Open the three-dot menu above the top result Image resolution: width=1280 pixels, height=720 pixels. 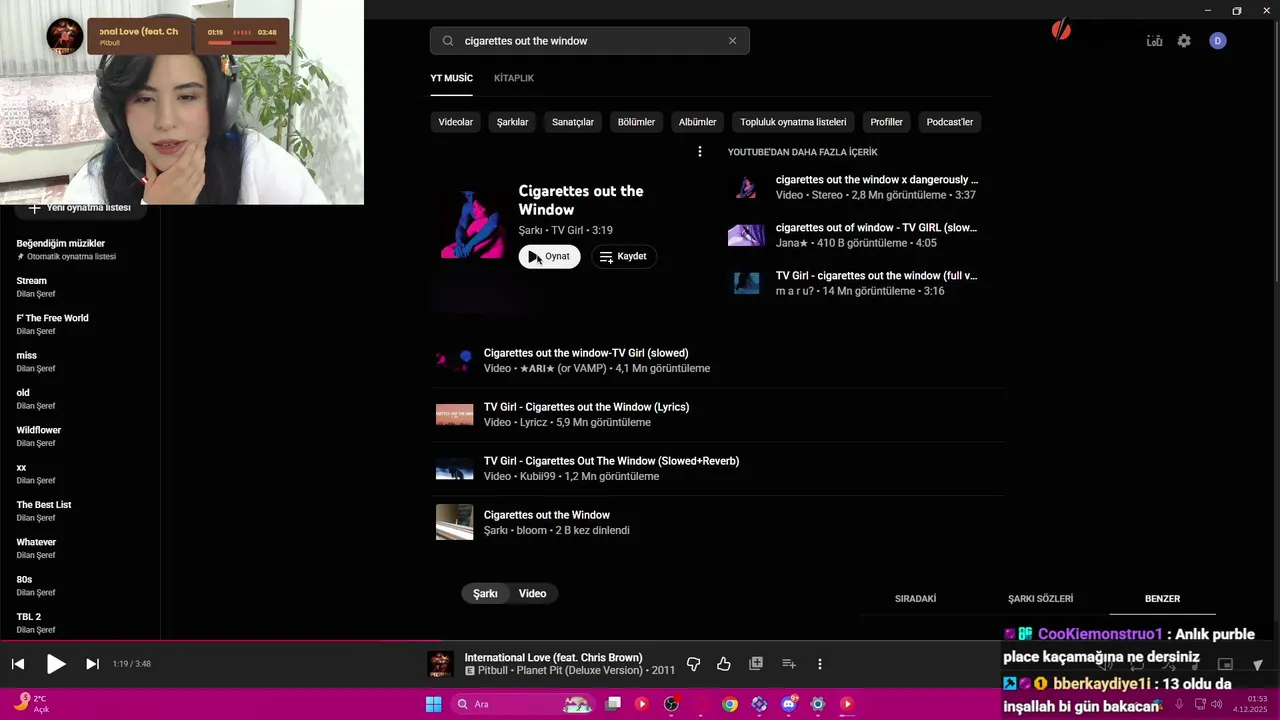pos(700,152)
